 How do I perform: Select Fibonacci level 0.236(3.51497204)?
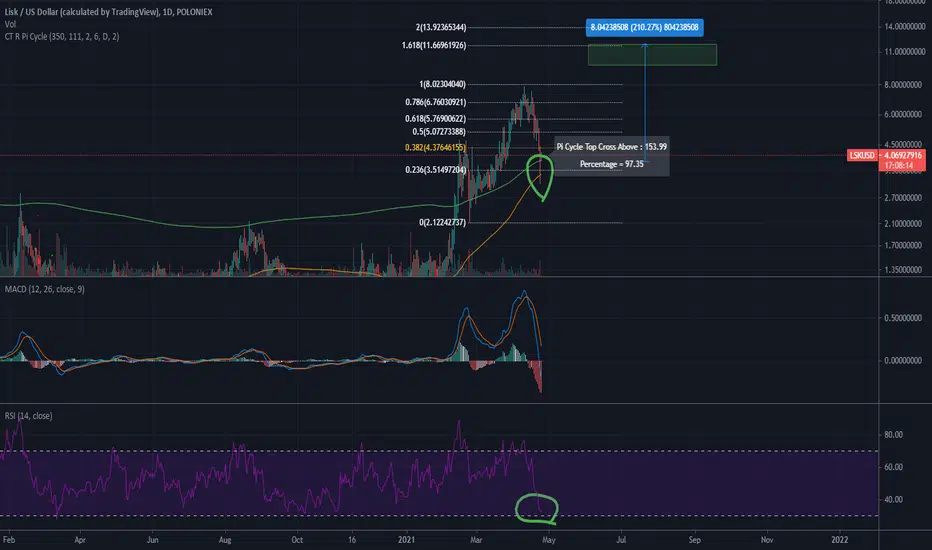(x=436, y=170)
